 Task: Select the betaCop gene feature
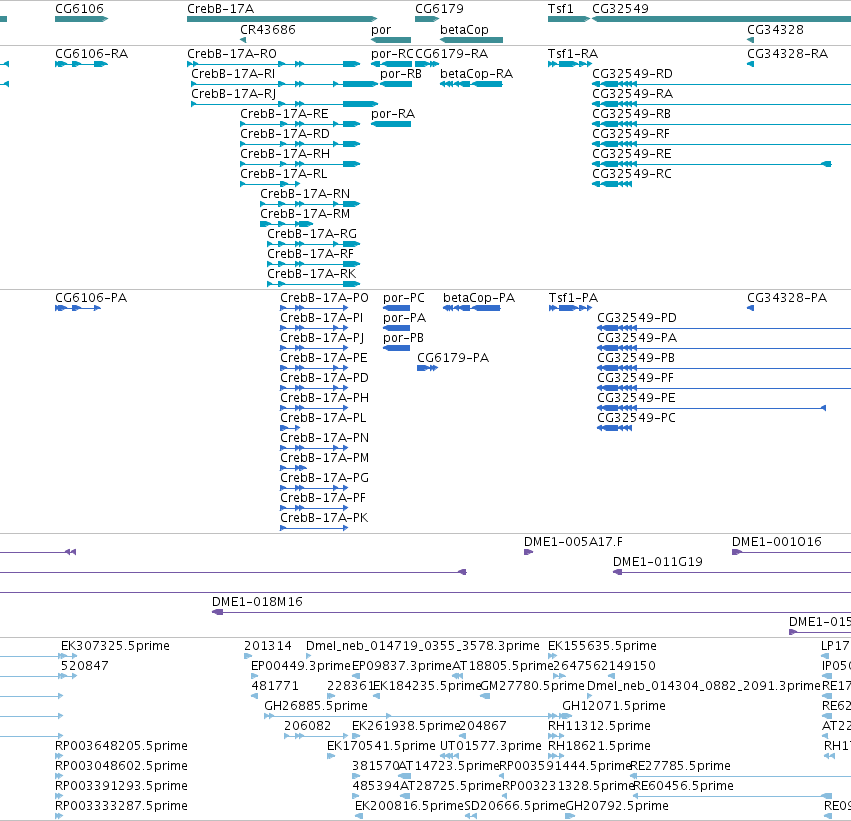click(471, 40)
